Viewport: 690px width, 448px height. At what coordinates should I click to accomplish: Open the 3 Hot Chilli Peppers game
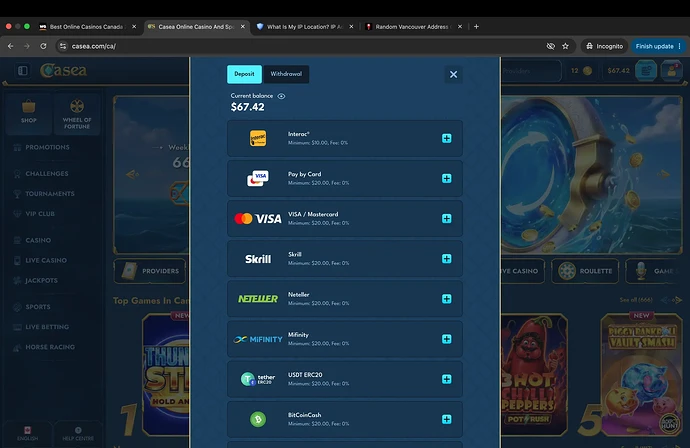(534, 374)
